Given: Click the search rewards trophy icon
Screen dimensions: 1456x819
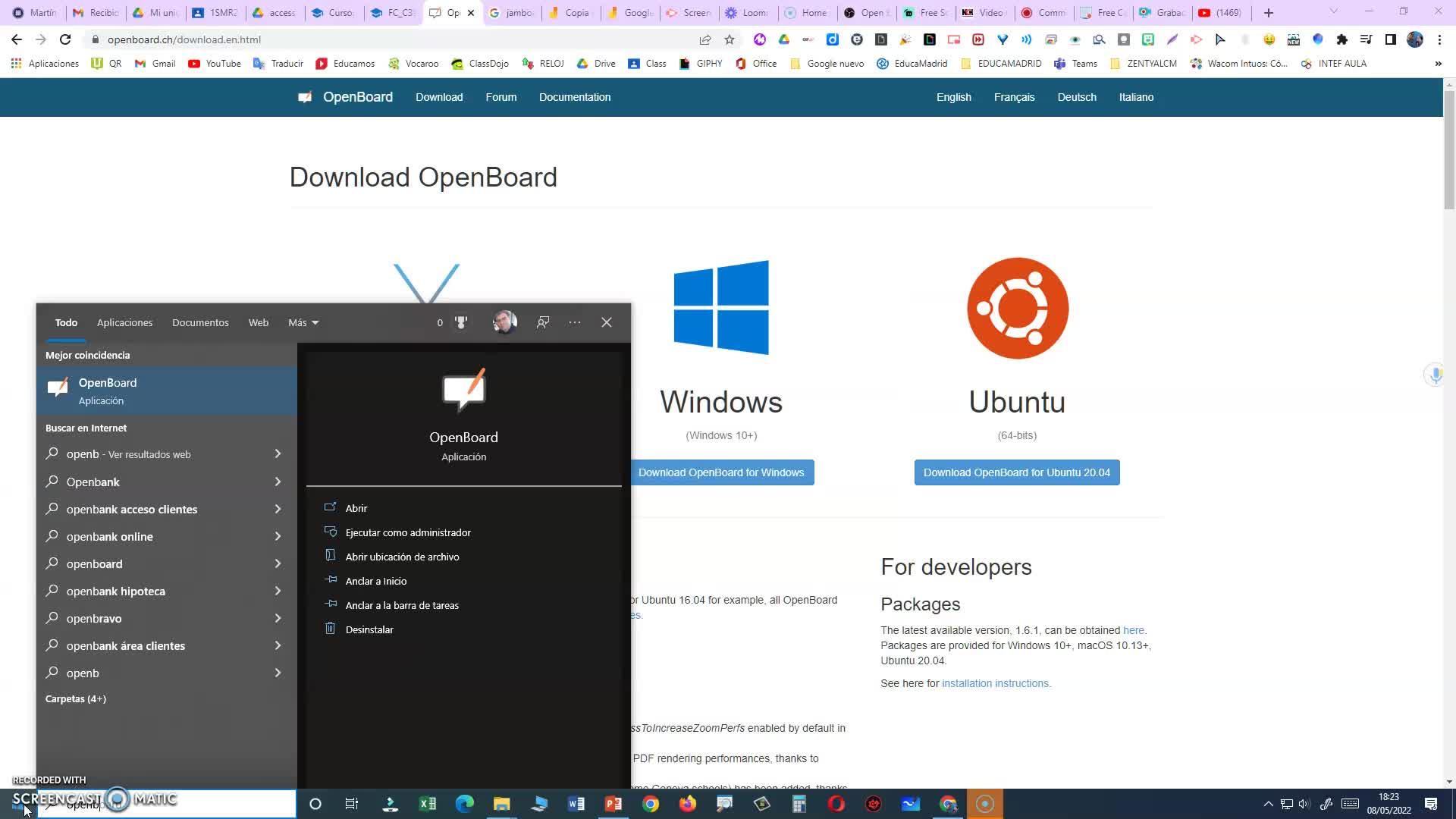Looking at the screenshot, I should (460, 322).
